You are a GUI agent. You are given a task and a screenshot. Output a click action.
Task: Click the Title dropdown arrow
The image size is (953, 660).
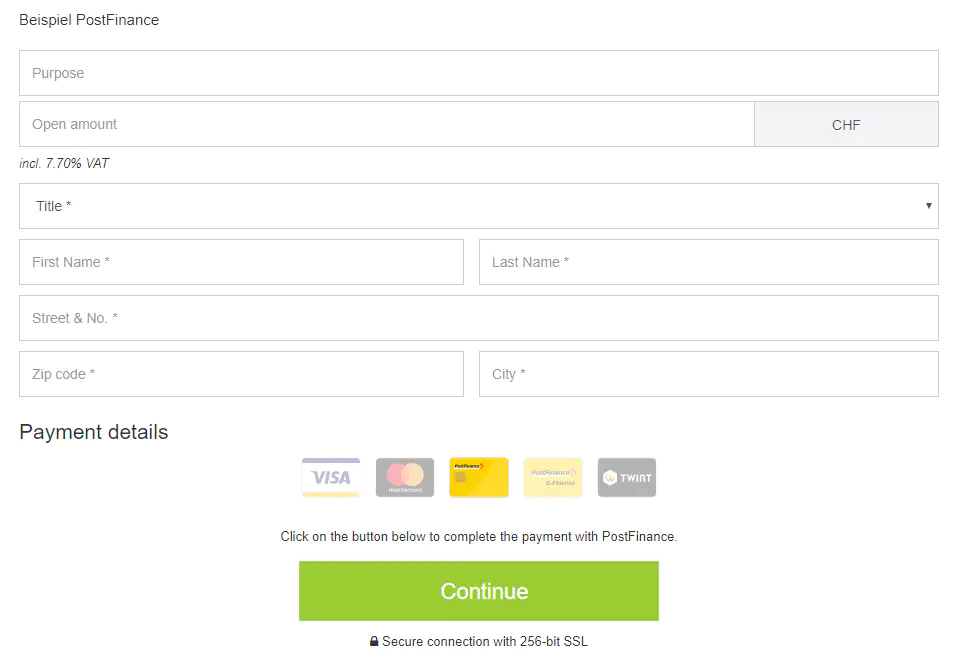(928, 206)
